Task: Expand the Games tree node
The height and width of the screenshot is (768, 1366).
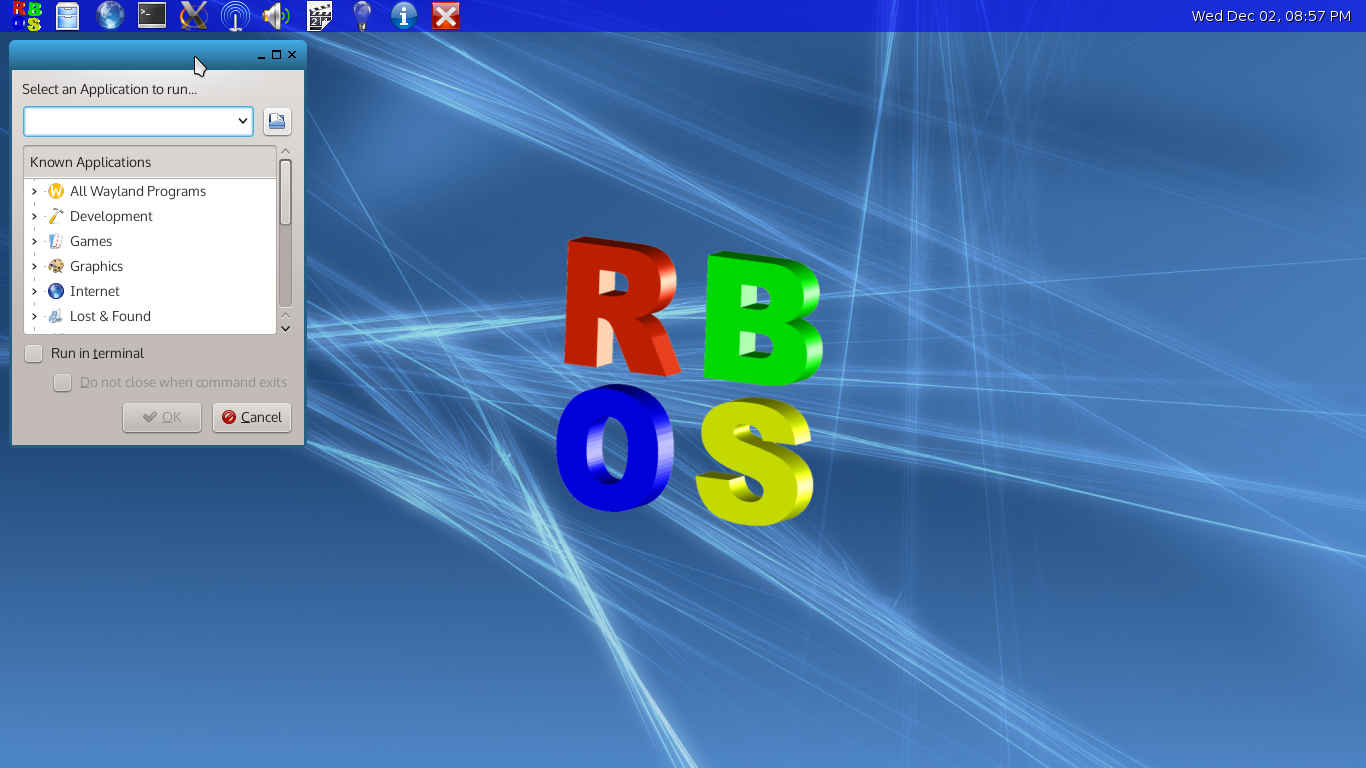Action: click(34, 241)
